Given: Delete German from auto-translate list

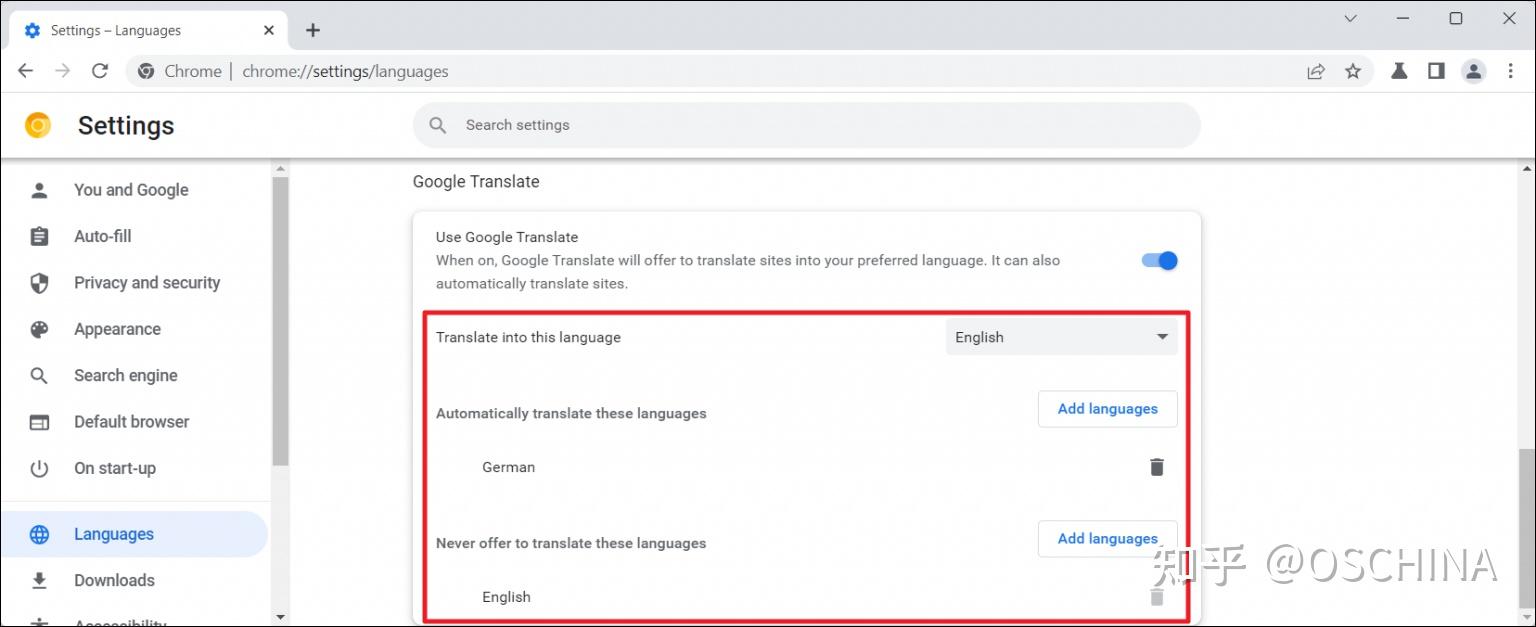Looking at the screenshot, I should coord(1157,467).
